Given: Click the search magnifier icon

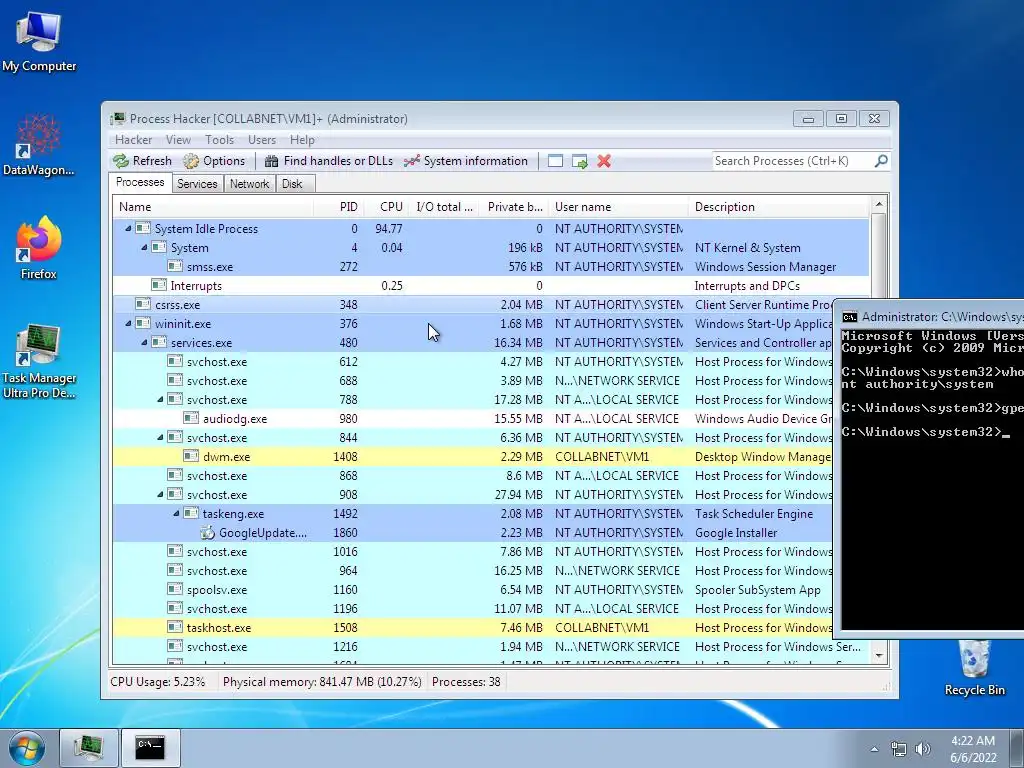Looking at the screenshot, I should tap(881, 161).
